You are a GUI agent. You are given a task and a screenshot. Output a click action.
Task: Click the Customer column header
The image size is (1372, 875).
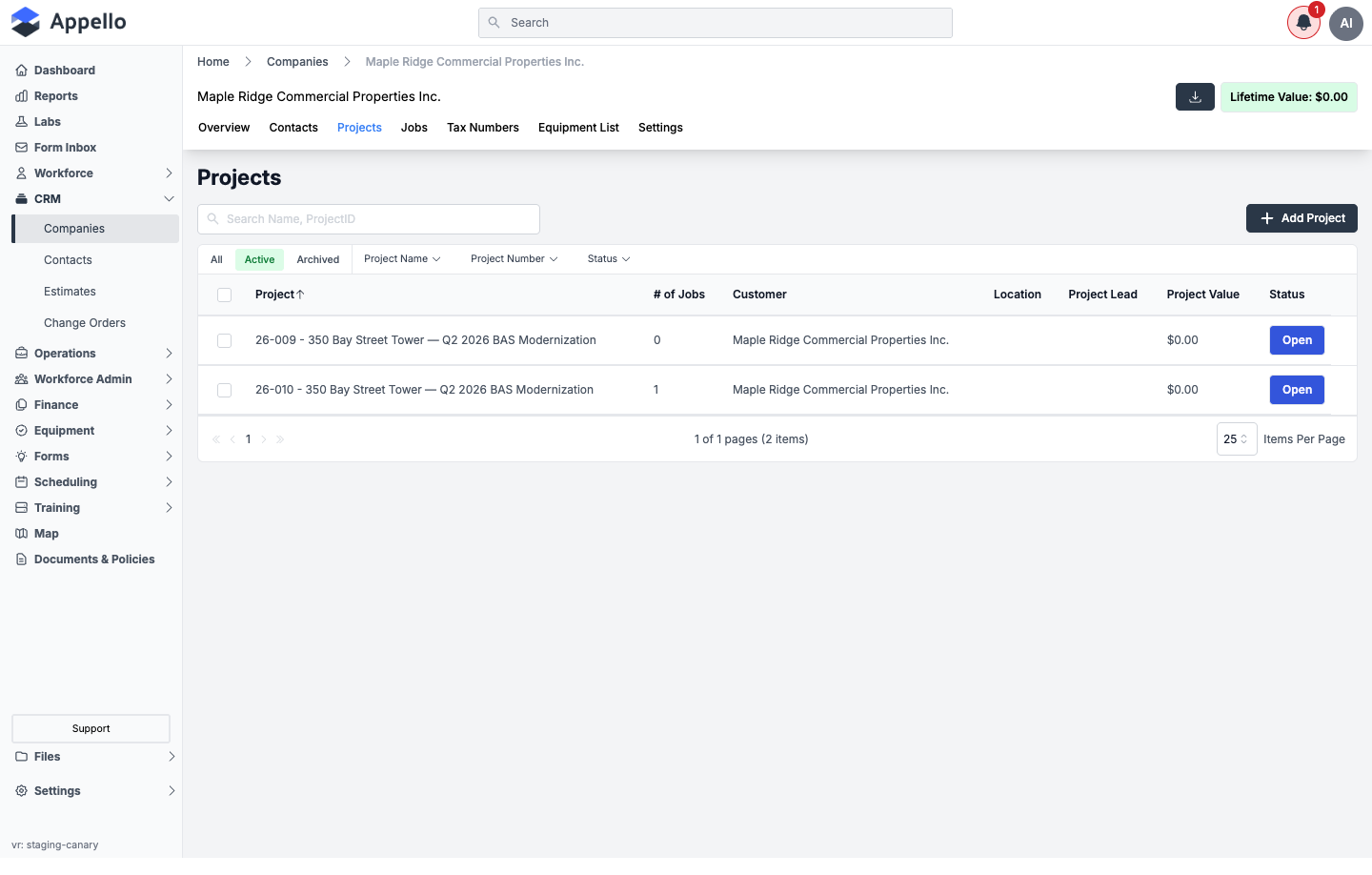click(759, 295)
